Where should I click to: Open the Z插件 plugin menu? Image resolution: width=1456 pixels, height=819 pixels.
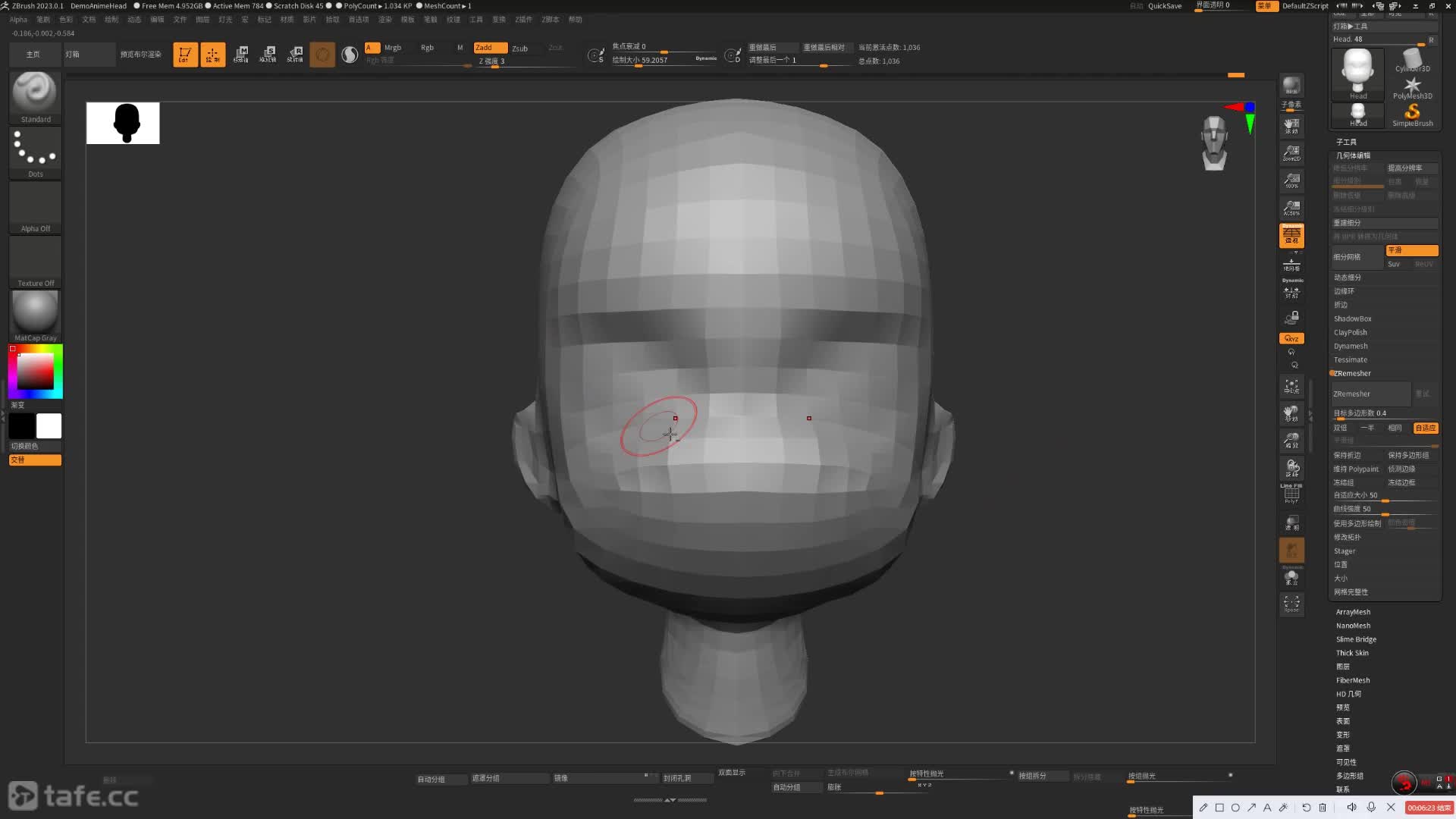click(x=523, y=20)
